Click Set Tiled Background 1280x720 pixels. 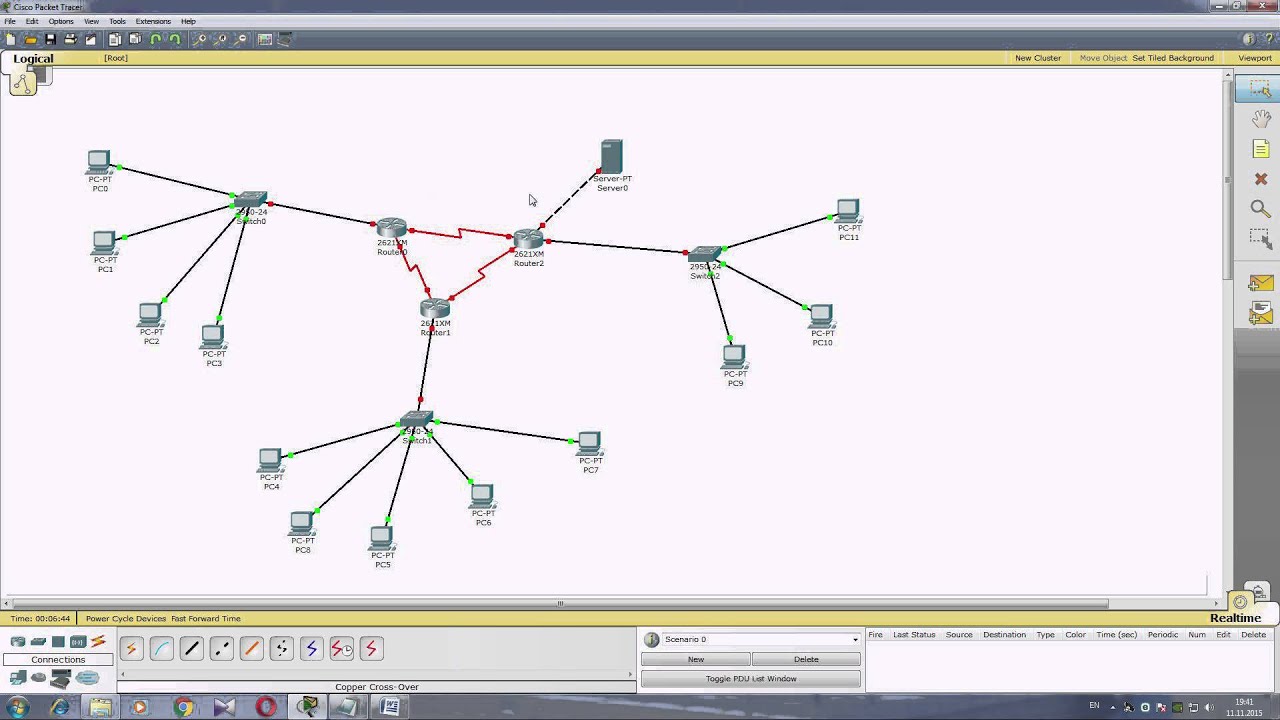1173,58
